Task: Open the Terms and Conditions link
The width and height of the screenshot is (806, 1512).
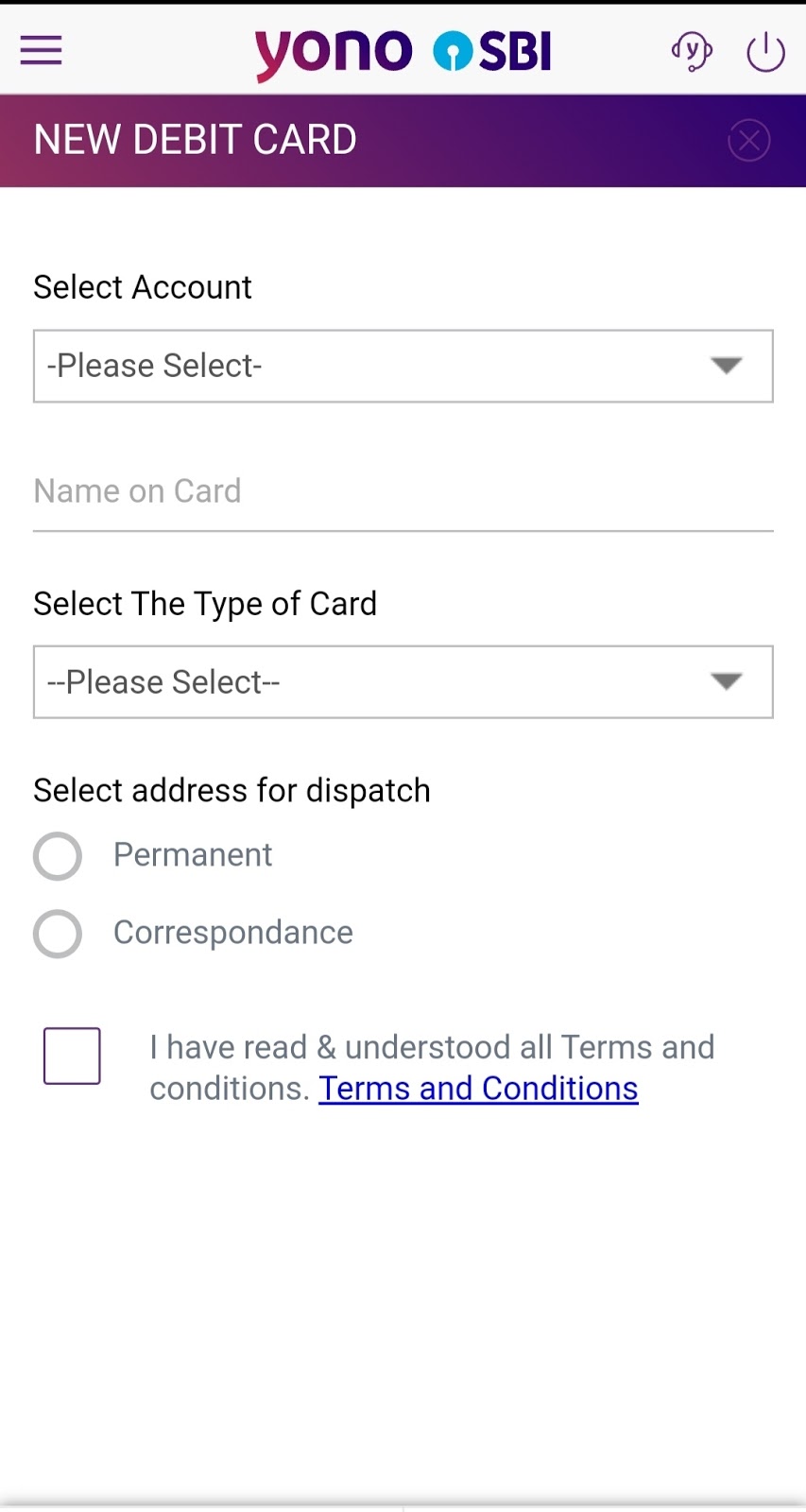Action: pyautogui.click(x=478, y=1089)
